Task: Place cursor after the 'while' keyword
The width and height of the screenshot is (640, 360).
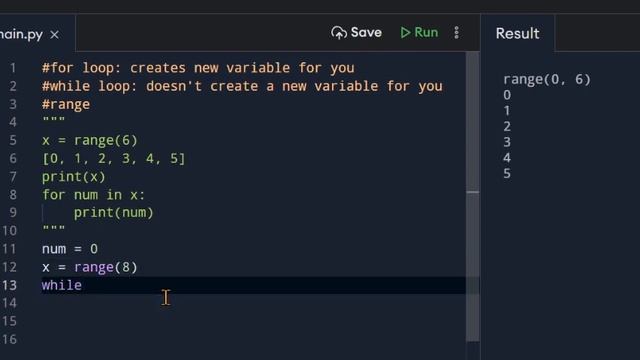Action: pos(82,285)
